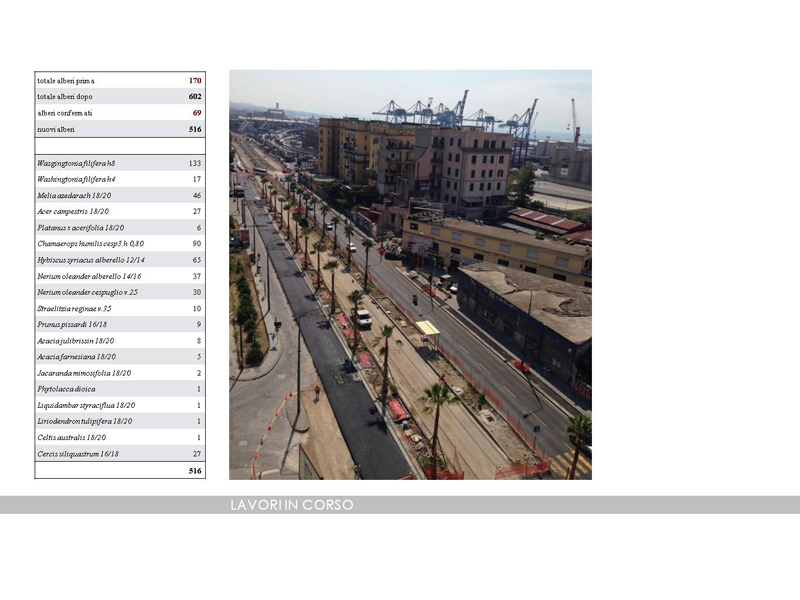800x600 pixels.
Task: Click the 'Jacaranda mimosifolia 18/20' row
Action: click(x=120, y=373)
